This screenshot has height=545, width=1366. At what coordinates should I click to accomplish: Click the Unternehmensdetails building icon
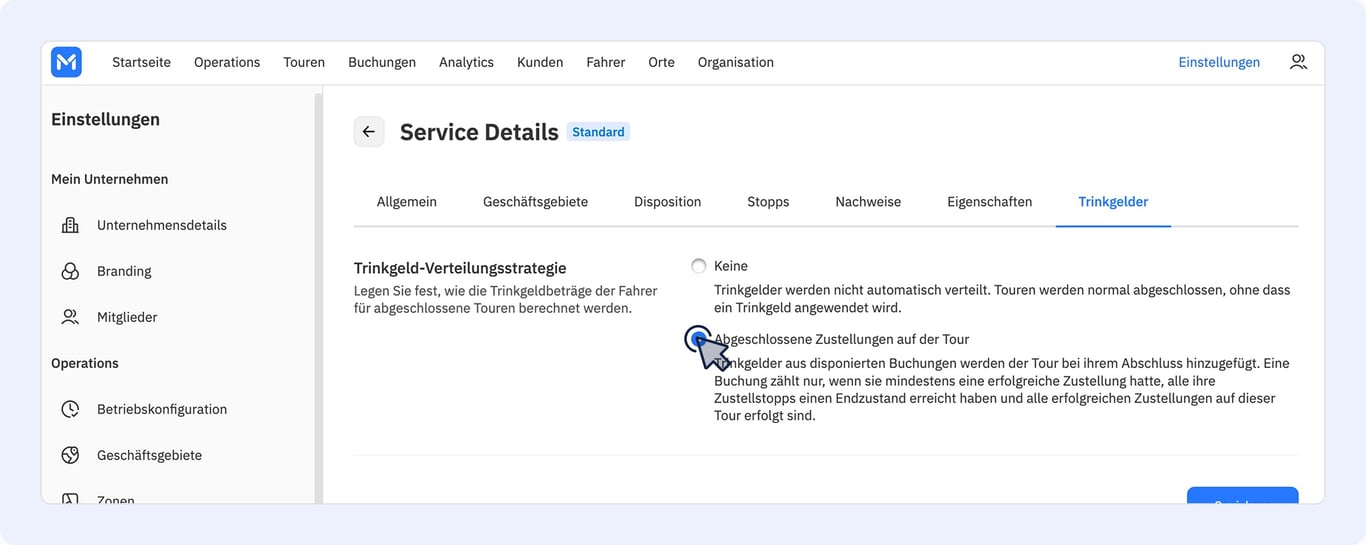[70, 225]
